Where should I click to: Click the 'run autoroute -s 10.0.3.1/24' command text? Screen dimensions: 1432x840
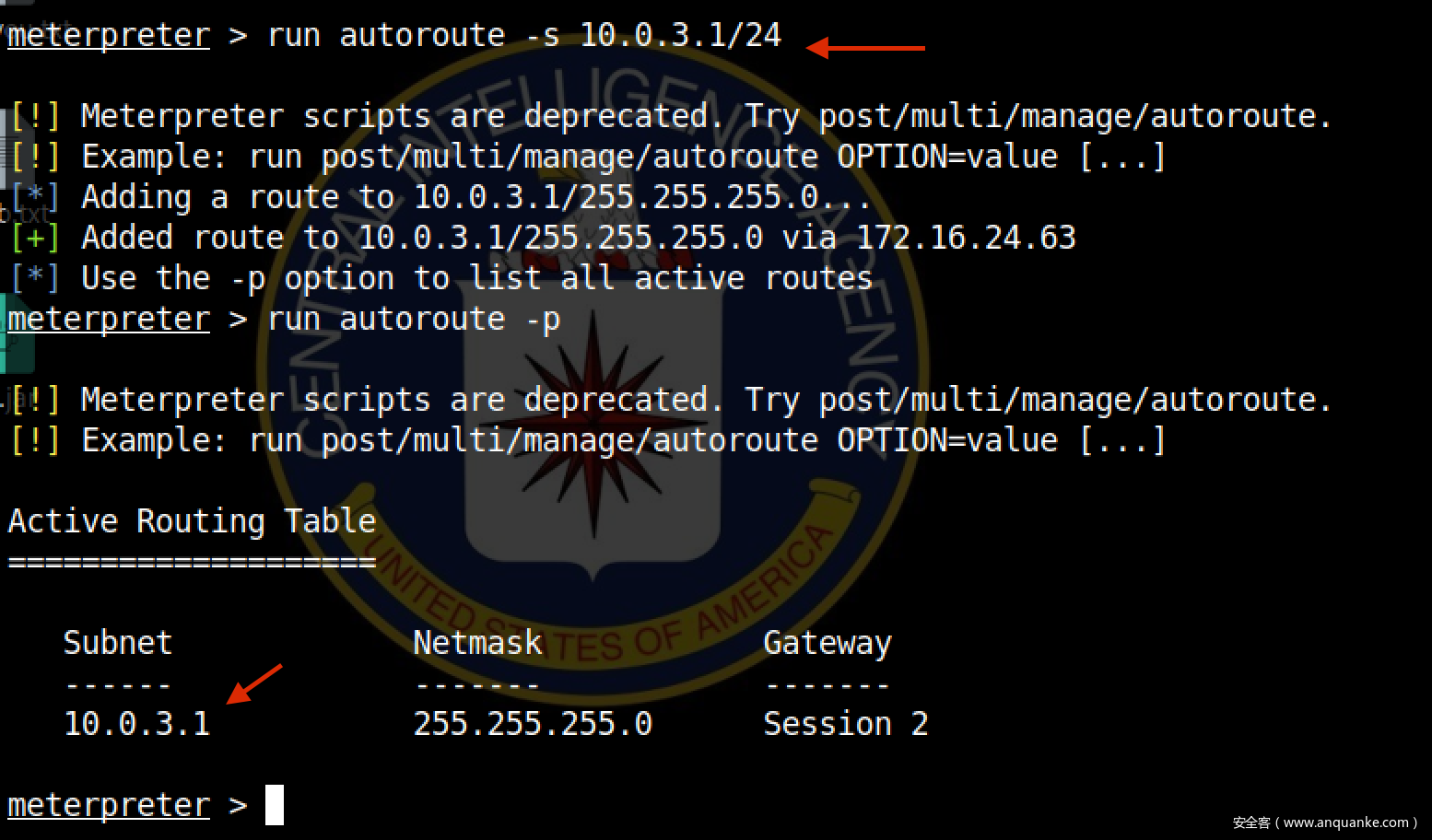(523, 35)
